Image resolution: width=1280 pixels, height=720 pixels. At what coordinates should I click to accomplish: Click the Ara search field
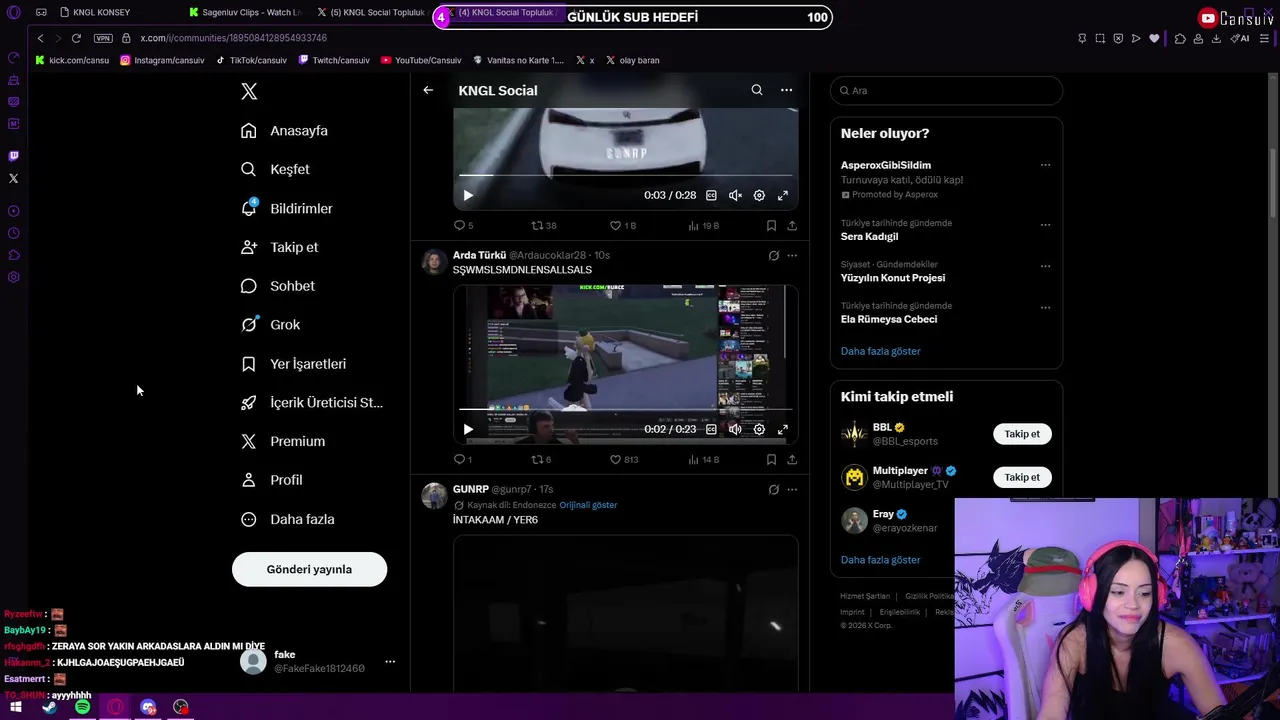point(946,90)
